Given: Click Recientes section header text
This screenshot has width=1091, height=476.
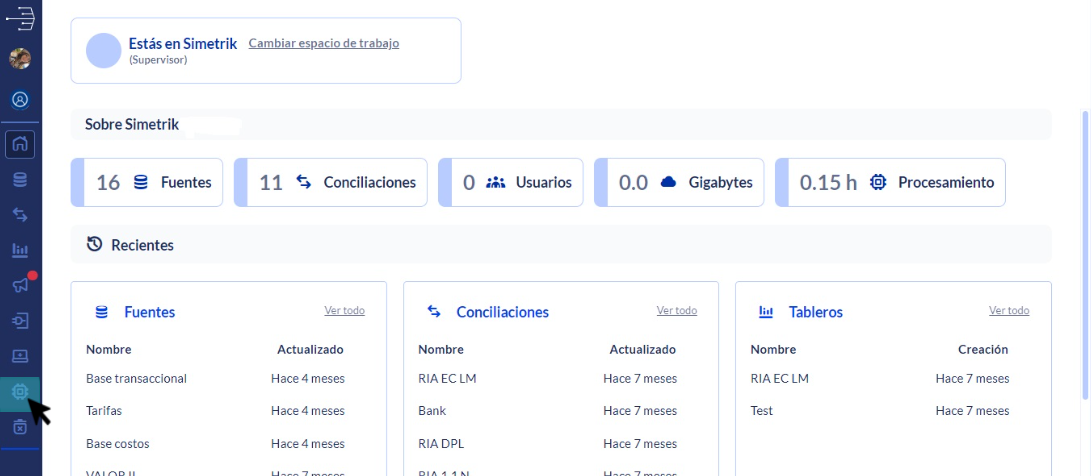Looking at the screenshot, I should click(x=143, y=245).
